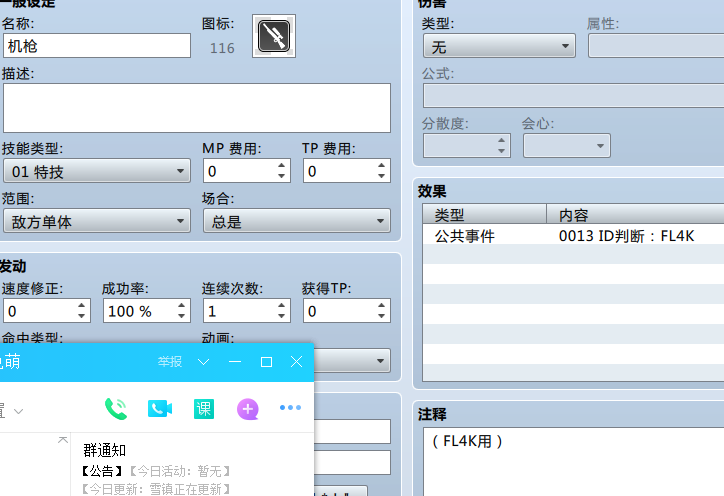Click the disabled 公式 formula field
This screenshot has width=724, height=496.
point(573,96)
